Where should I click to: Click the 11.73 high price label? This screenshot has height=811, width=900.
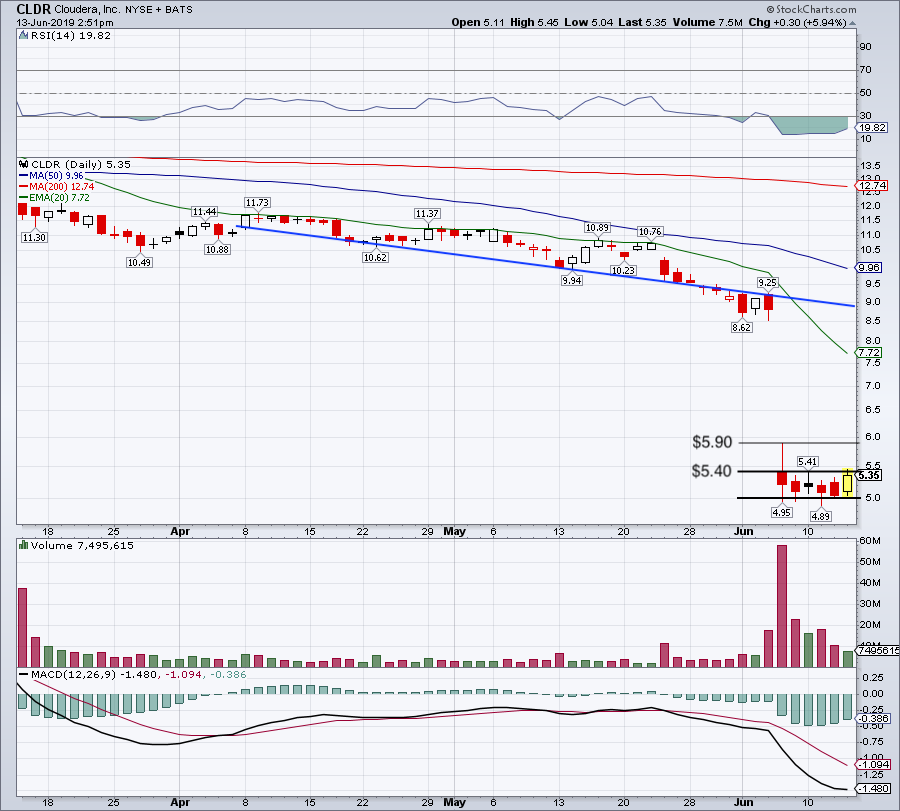coord(257,203)
